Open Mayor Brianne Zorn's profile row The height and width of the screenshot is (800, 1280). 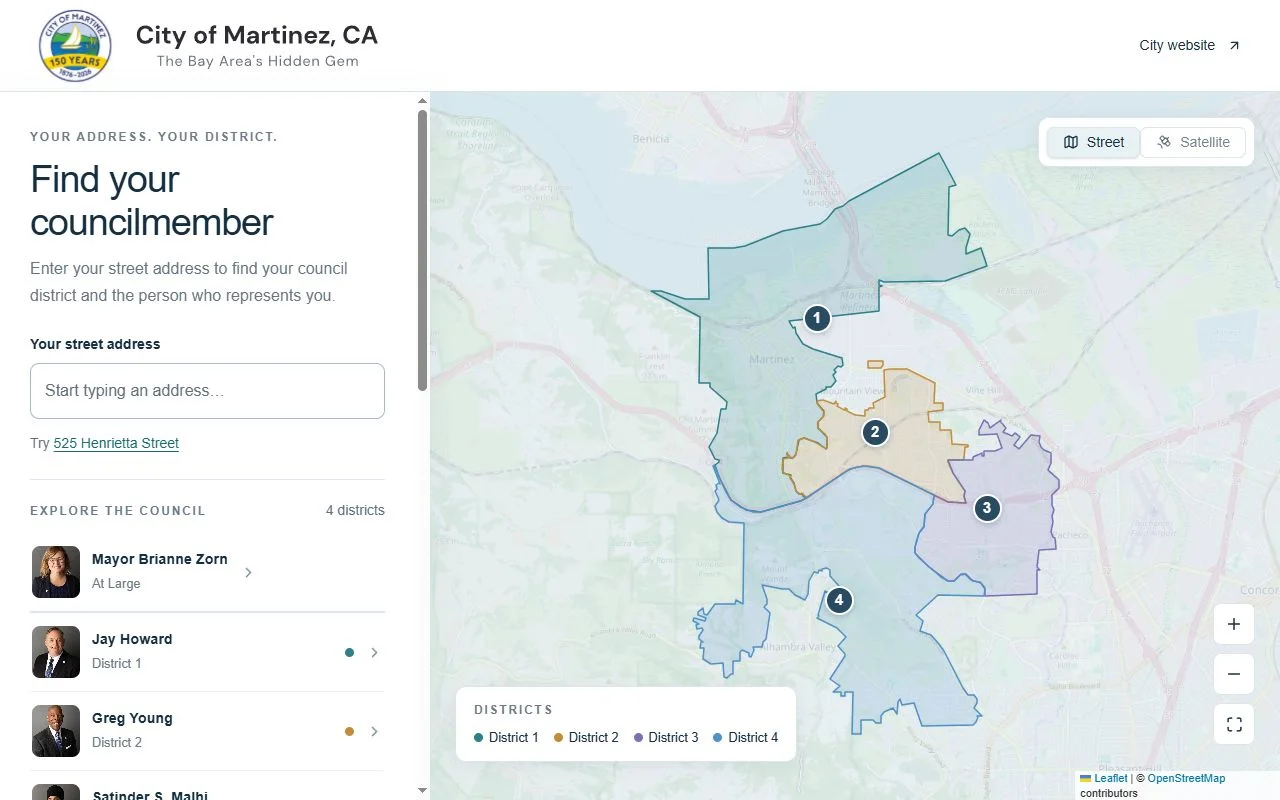[207, 572]
